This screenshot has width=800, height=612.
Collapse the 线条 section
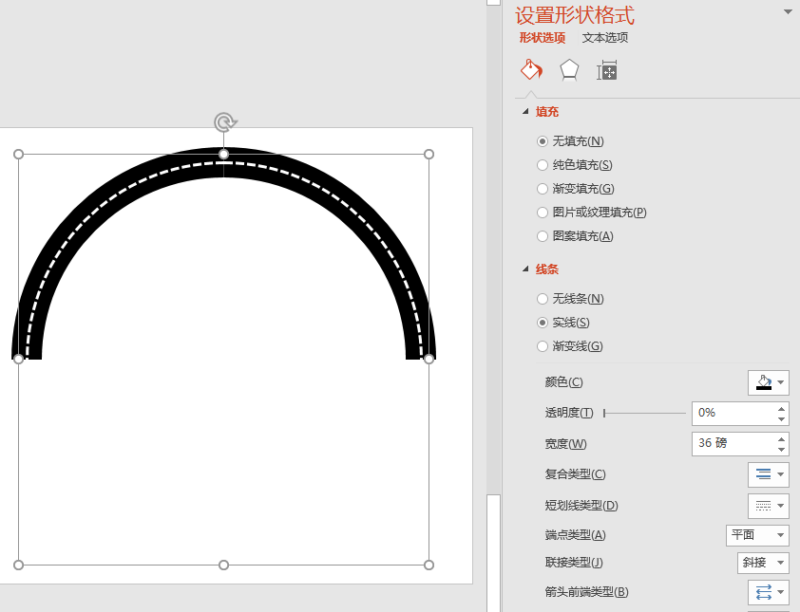(x=526, y=269)
